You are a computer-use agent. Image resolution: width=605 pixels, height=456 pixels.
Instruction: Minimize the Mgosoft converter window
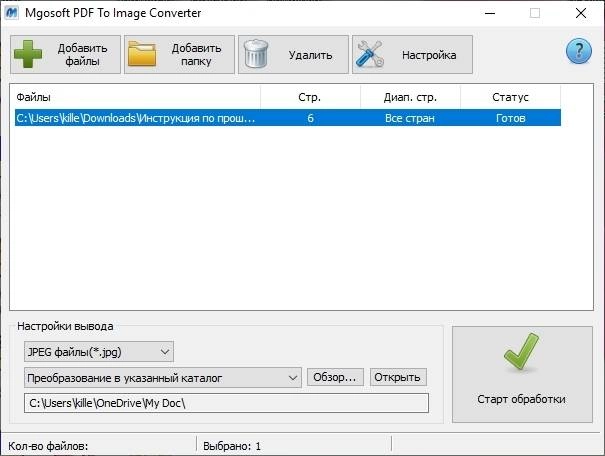490,13
